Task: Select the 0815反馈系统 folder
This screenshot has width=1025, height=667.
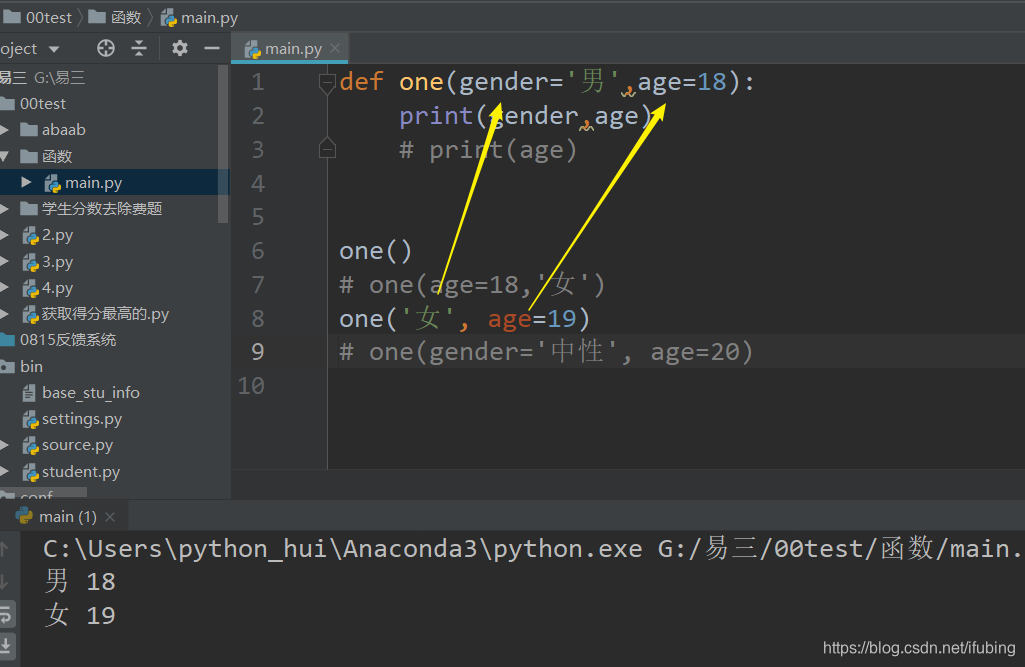Action: point(58,340)
